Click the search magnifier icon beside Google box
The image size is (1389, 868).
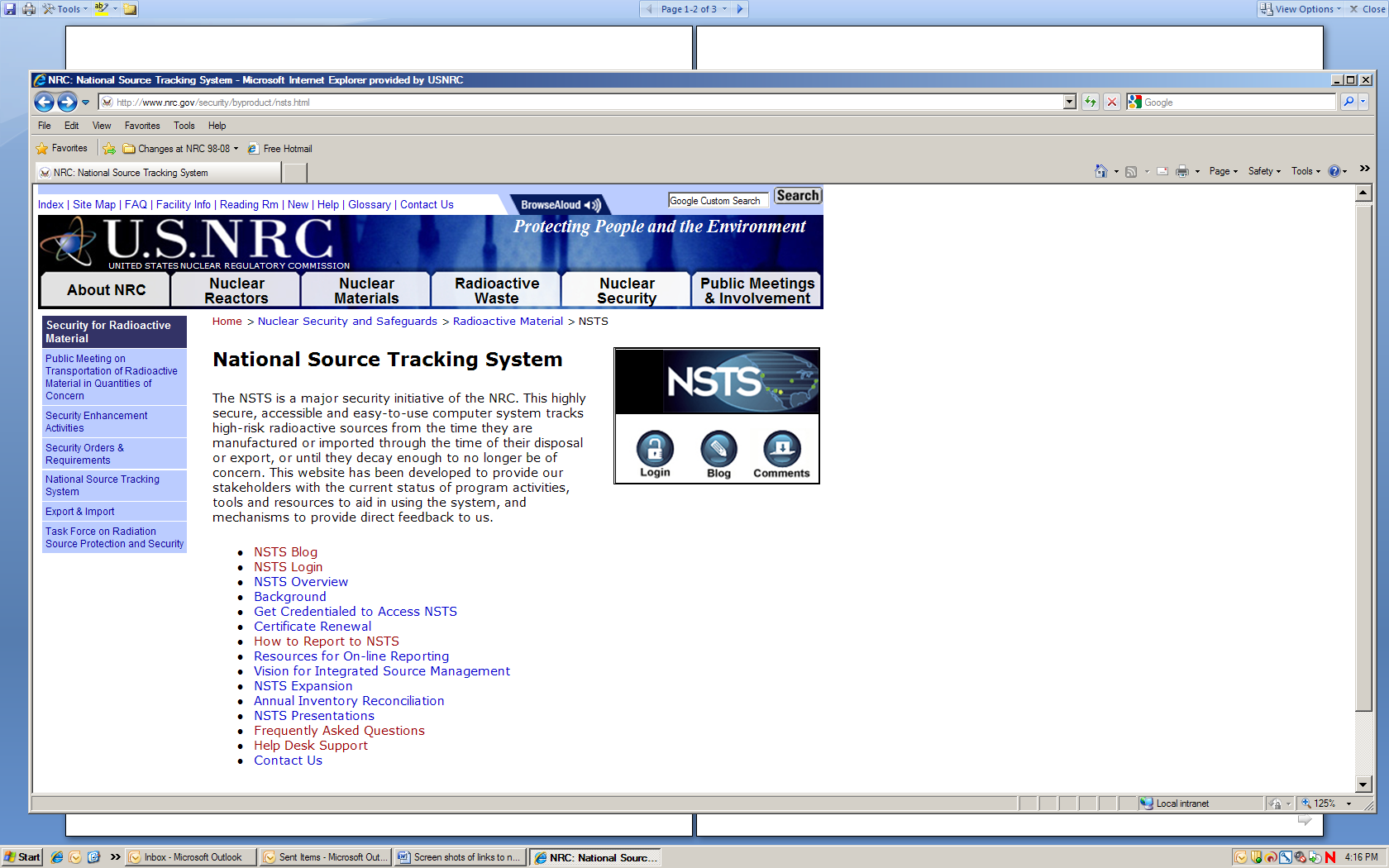click(x=1348, y=102)
